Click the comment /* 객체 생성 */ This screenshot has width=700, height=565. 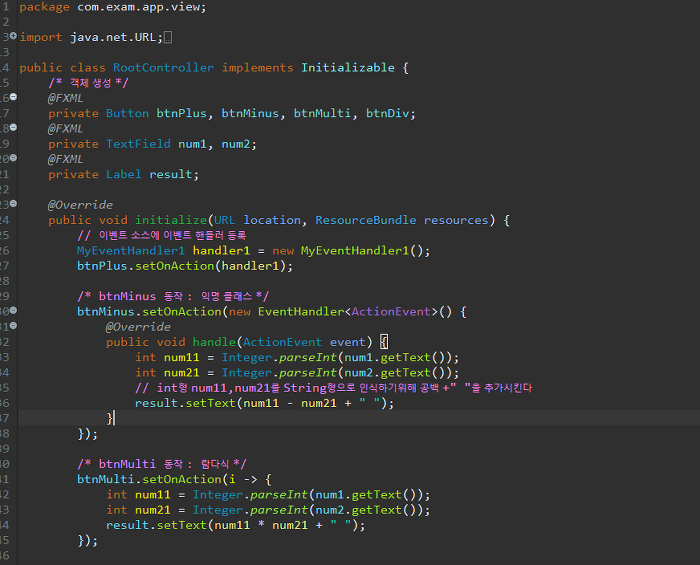88,83
